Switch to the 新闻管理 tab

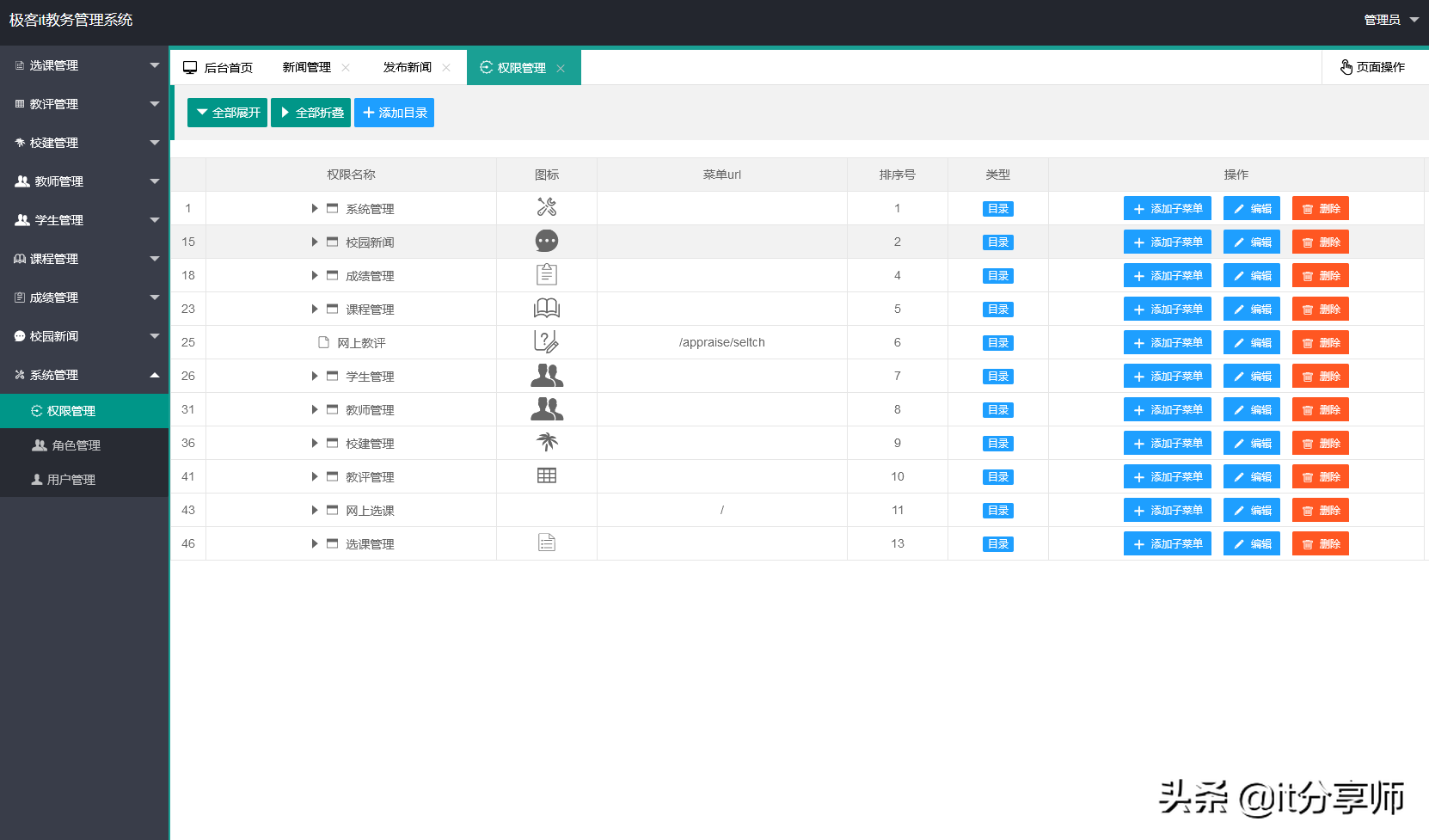(x=307, y=67)
